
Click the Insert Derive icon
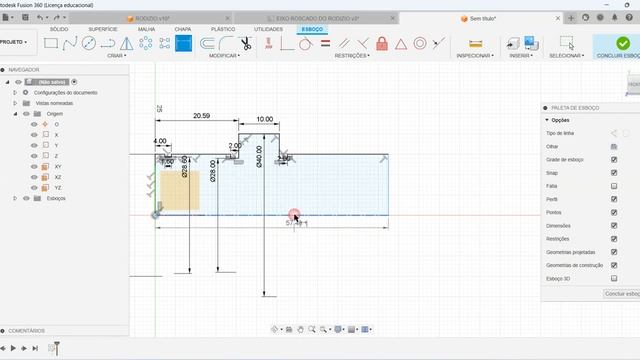click(513, 44)
